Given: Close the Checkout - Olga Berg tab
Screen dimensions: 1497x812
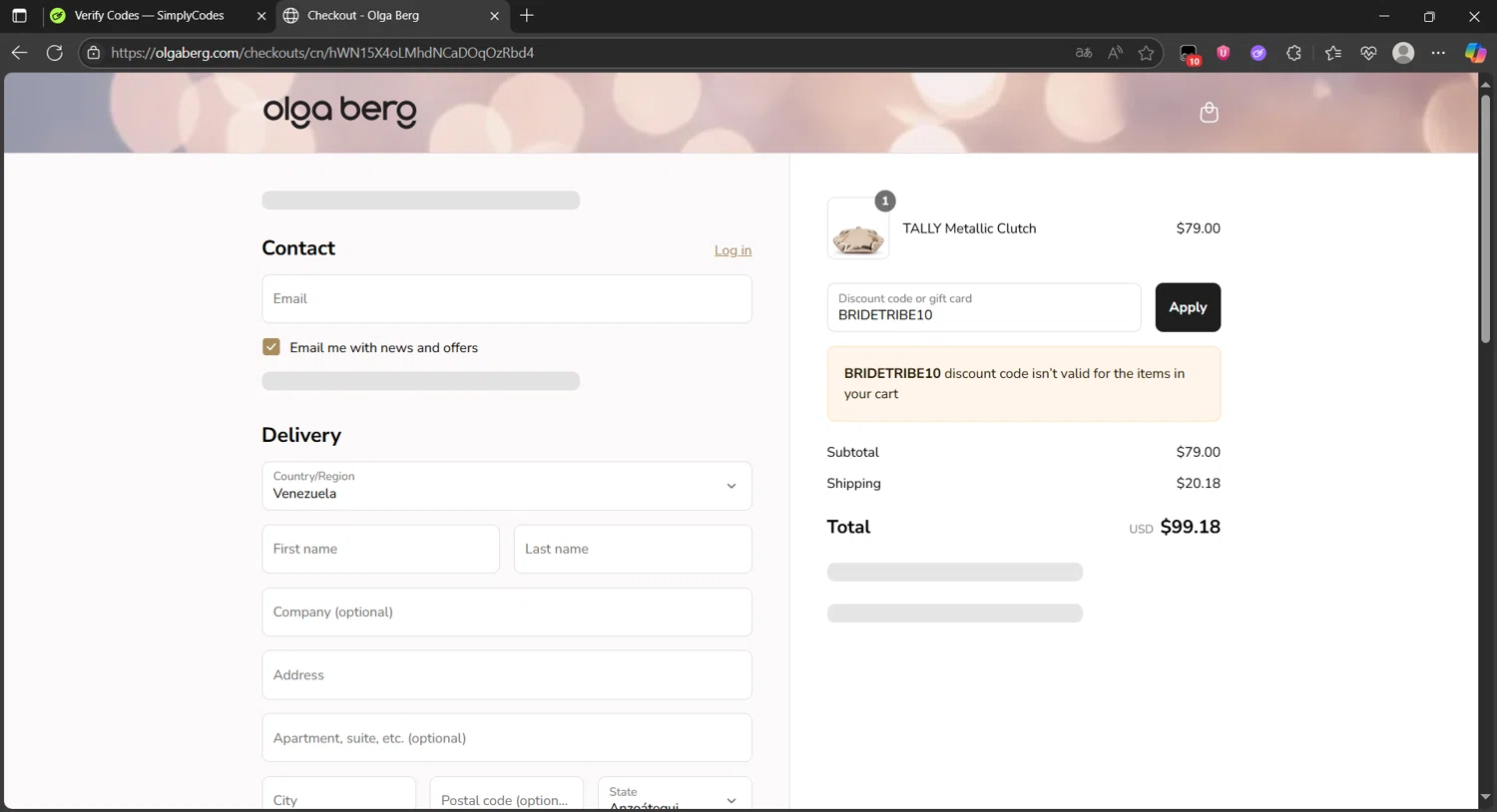Looking at the screenshot, I should [x=494, y=16].
